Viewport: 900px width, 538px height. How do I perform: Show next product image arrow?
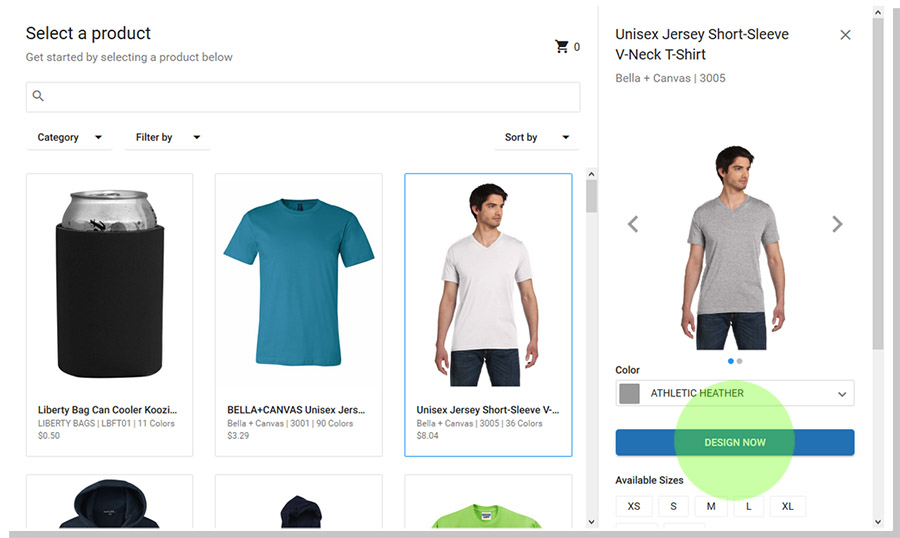pyautogui.click(x=837, y=224)
